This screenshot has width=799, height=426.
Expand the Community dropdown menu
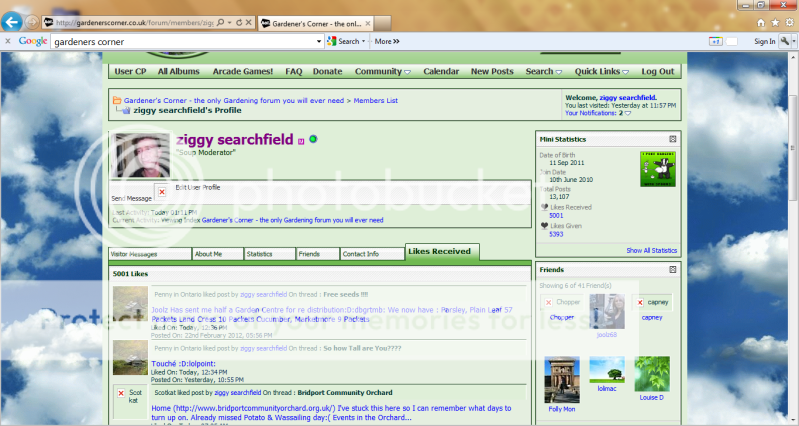(382, 72)
